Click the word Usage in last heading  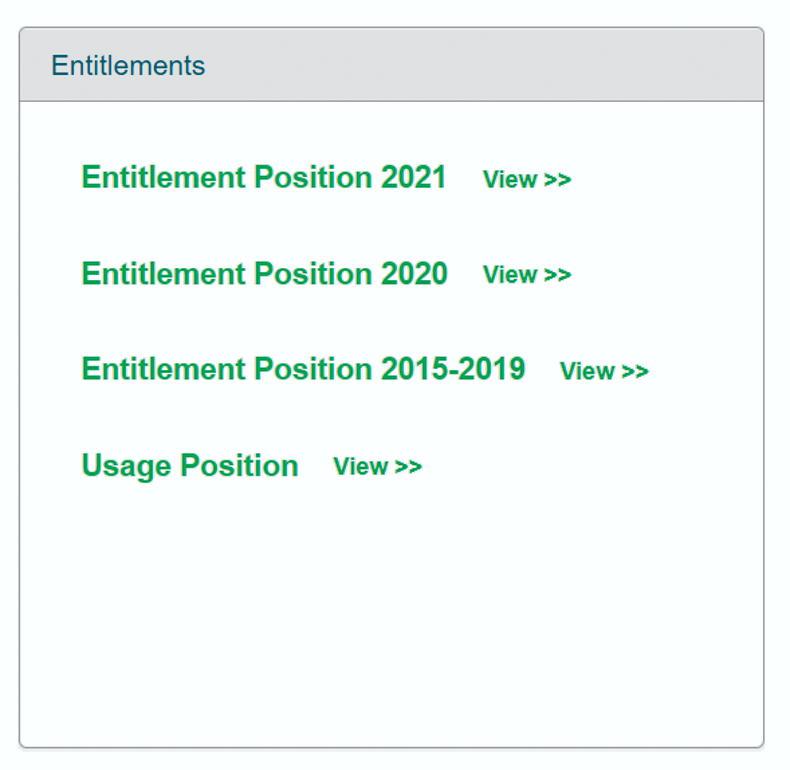point(127,466)
